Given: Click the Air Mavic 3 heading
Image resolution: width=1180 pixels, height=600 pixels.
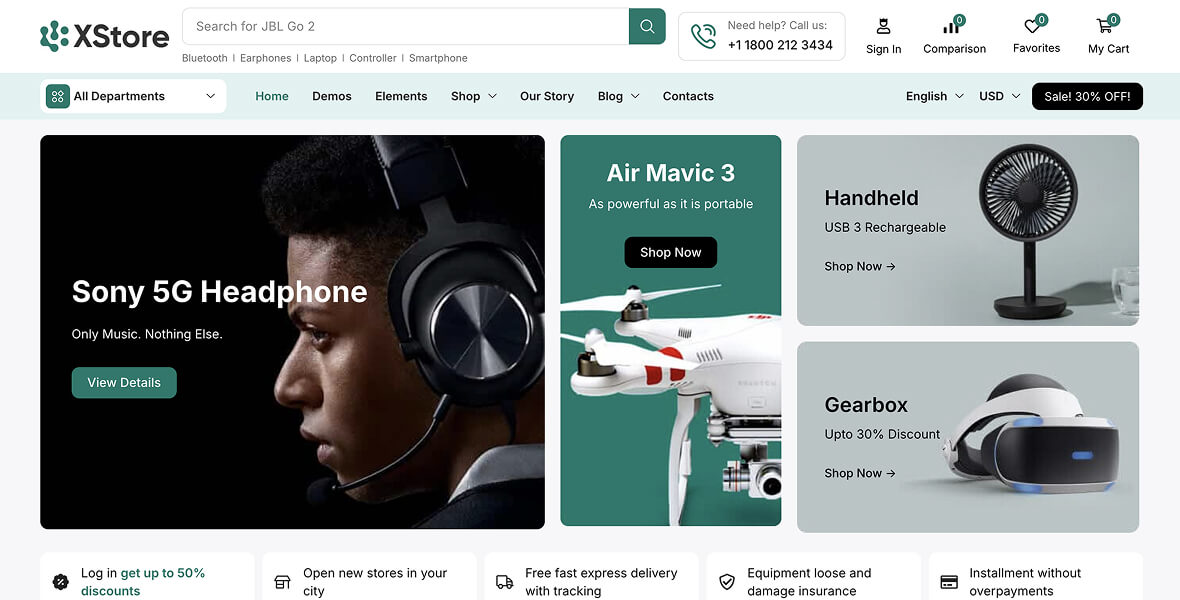Looking at the screenshot, I should click(671, 173).
